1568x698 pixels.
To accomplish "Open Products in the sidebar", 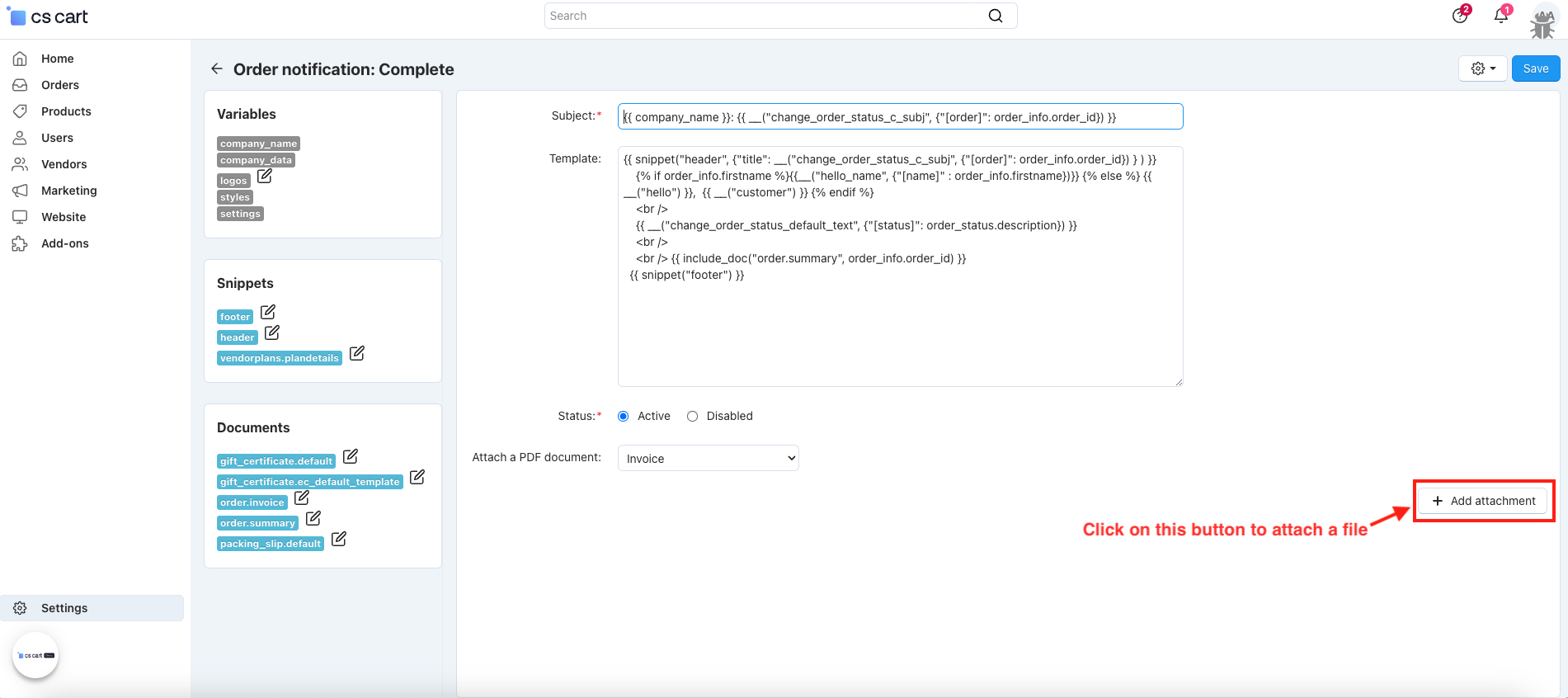I will click(66, 111).
